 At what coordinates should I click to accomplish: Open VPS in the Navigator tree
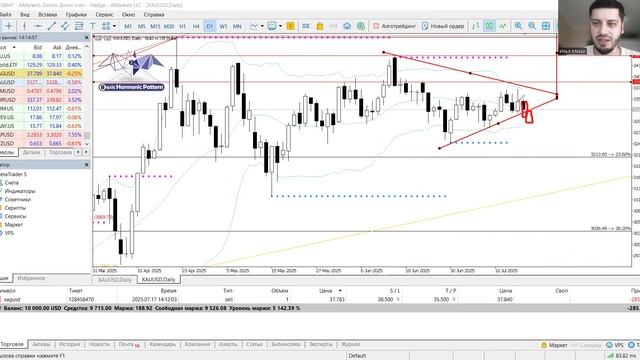[x=9, y=233]
